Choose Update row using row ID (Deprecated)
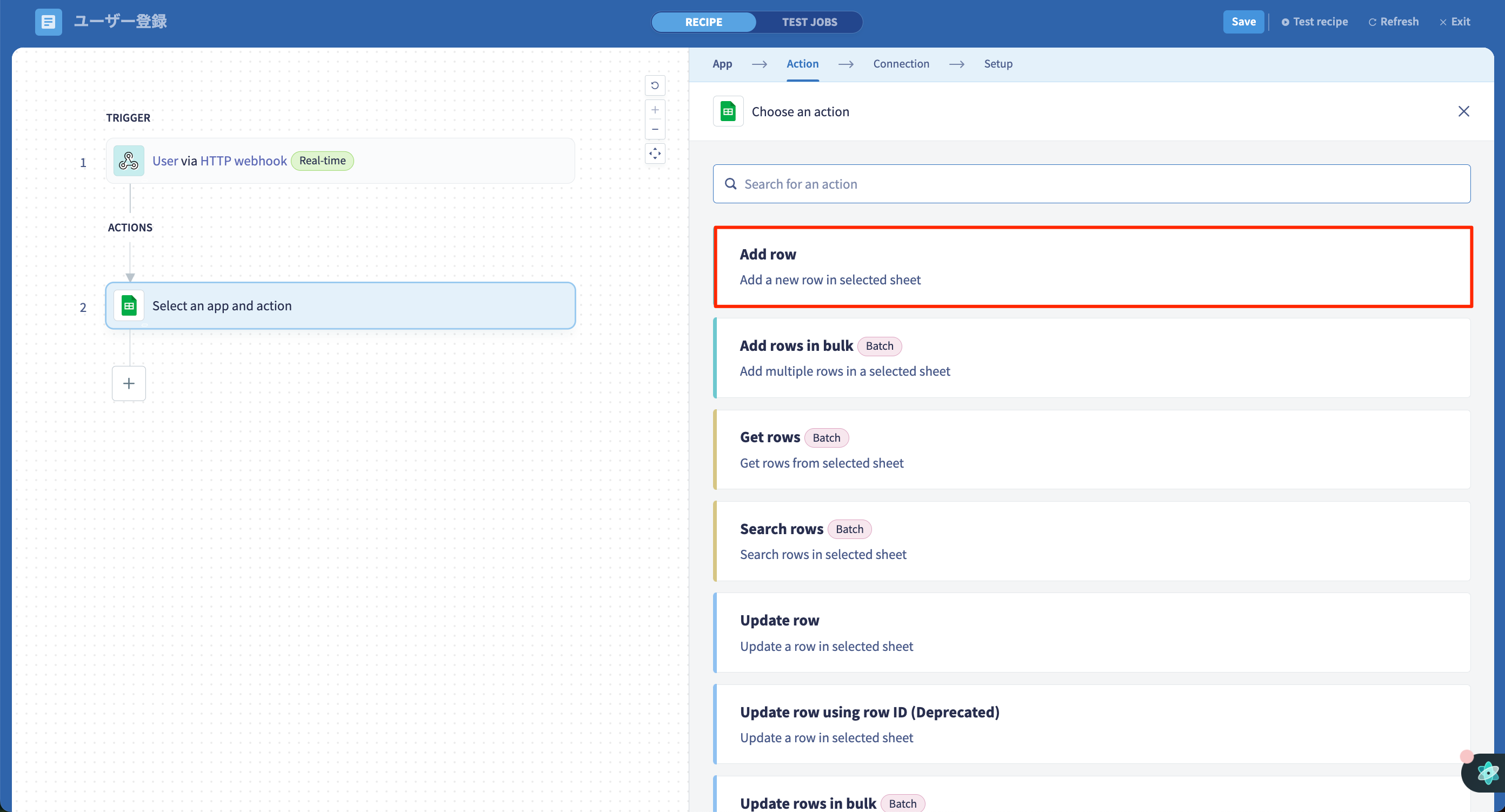 (1091, 724)
